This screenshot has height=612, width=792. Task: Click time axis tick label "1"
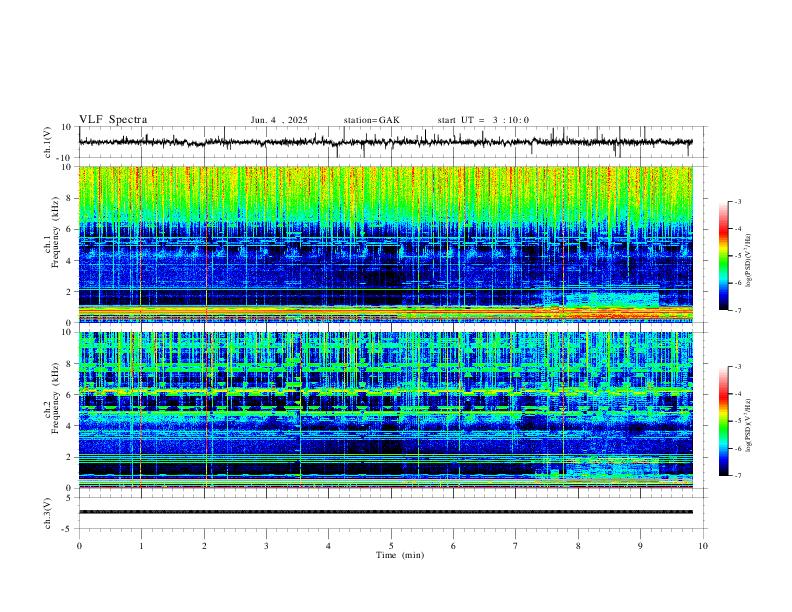click(141, 546)
